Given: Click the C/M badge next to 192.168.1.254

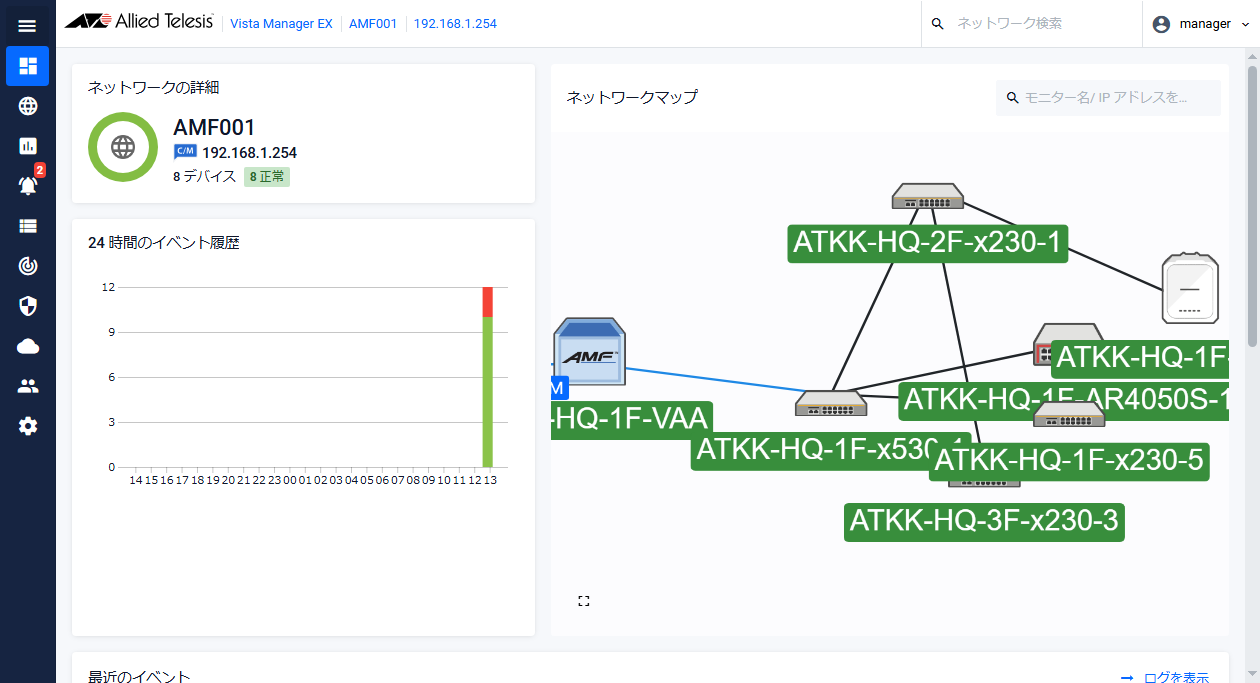Looking at the screenshot, I should pos(185,152).
